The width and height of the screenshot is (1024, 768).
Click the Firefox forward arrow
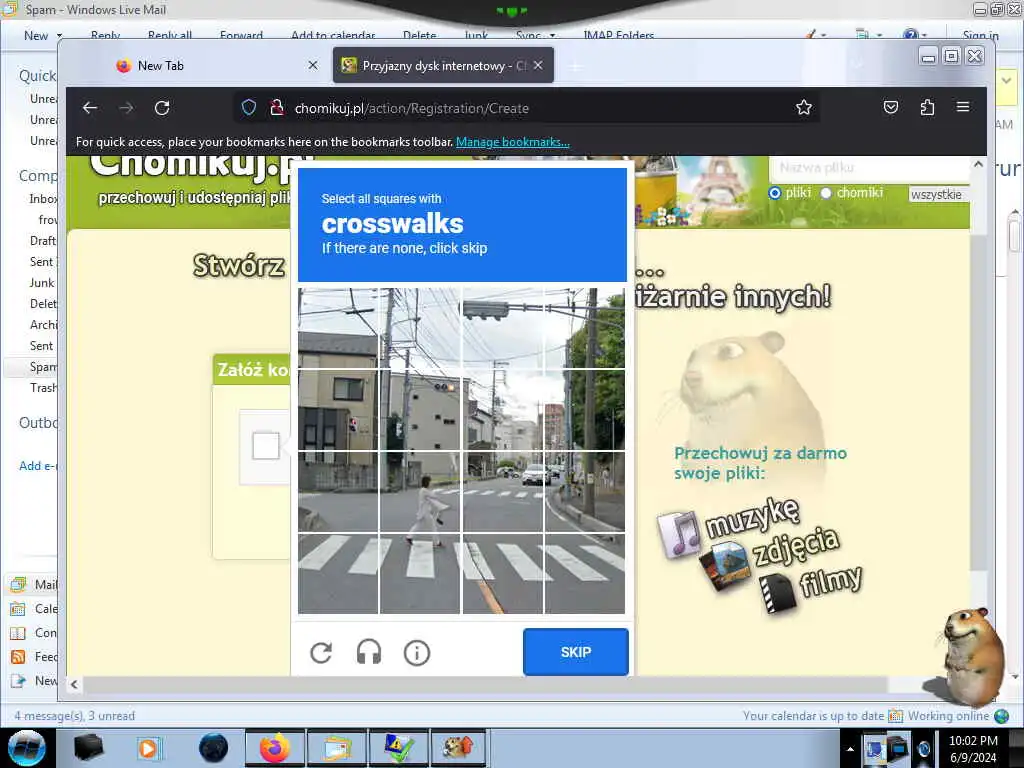126,108
